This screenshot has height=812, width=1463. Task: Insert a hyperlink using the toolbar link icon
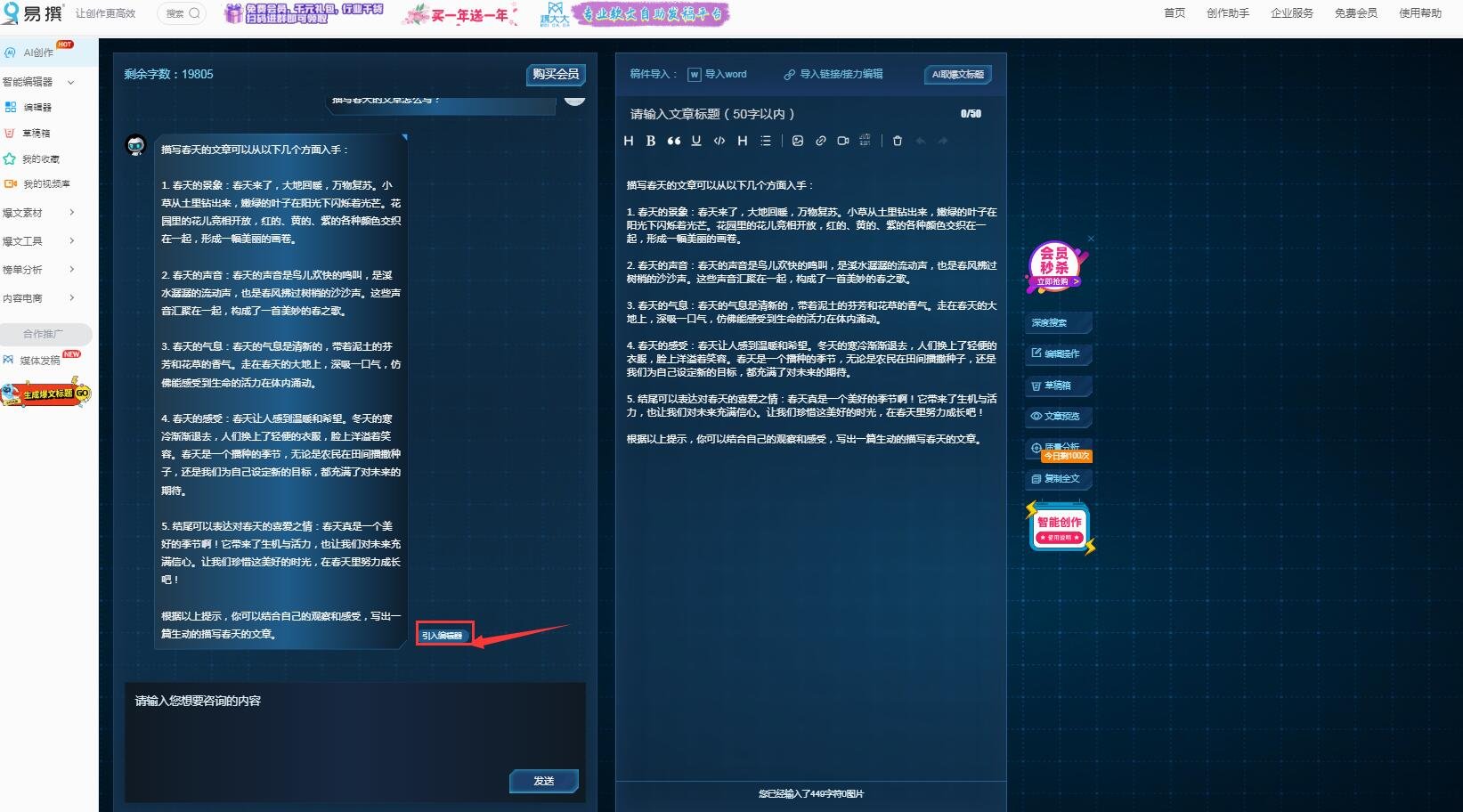(x=820, y=141)
